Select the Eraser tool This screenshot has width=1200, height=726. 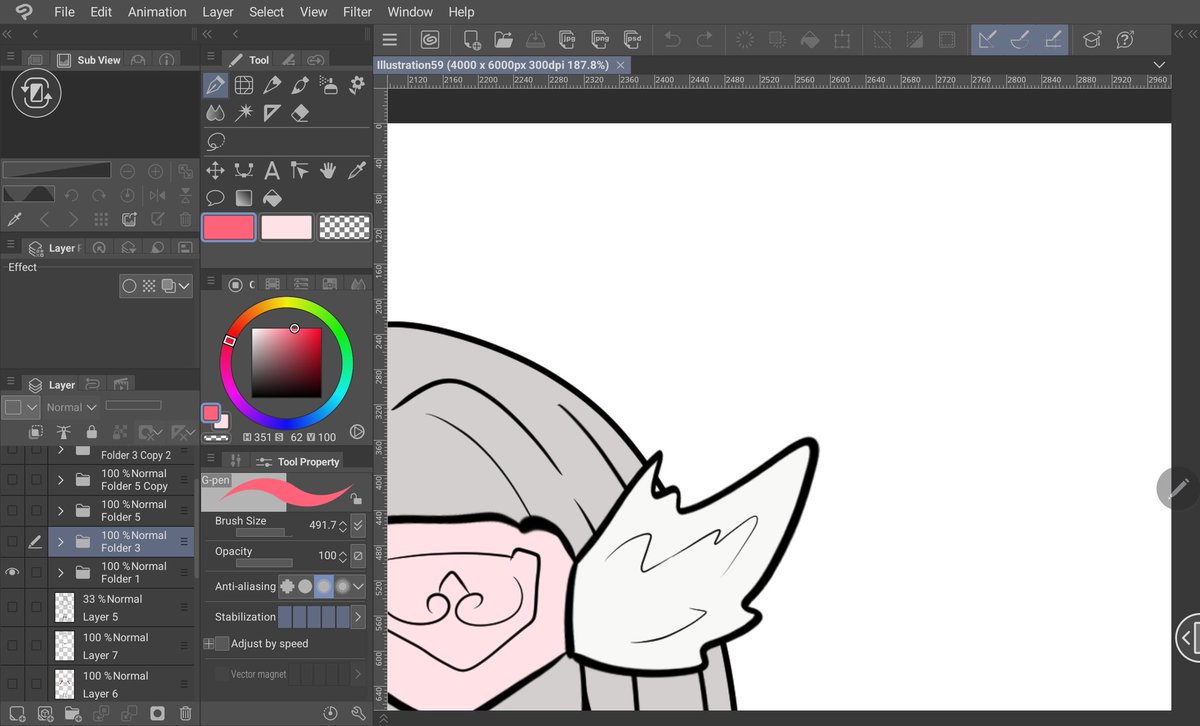[300, 113]
